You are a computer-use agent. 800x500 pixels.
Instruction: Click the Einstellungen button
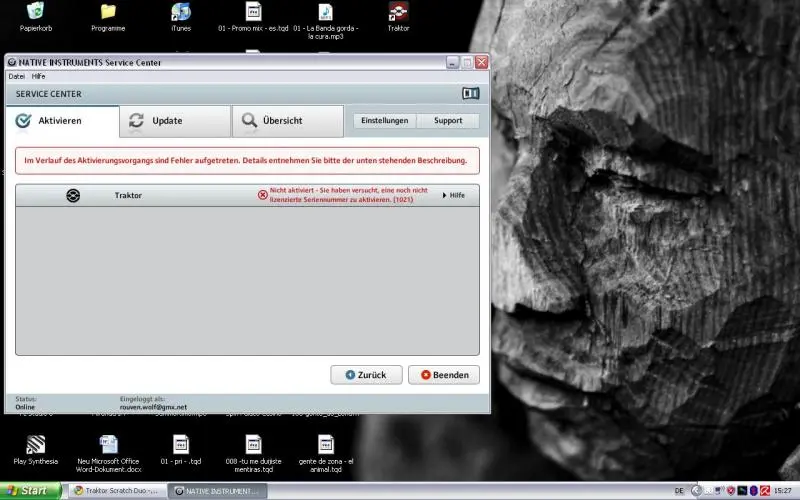pyautogui.click(x=384, y=121)
